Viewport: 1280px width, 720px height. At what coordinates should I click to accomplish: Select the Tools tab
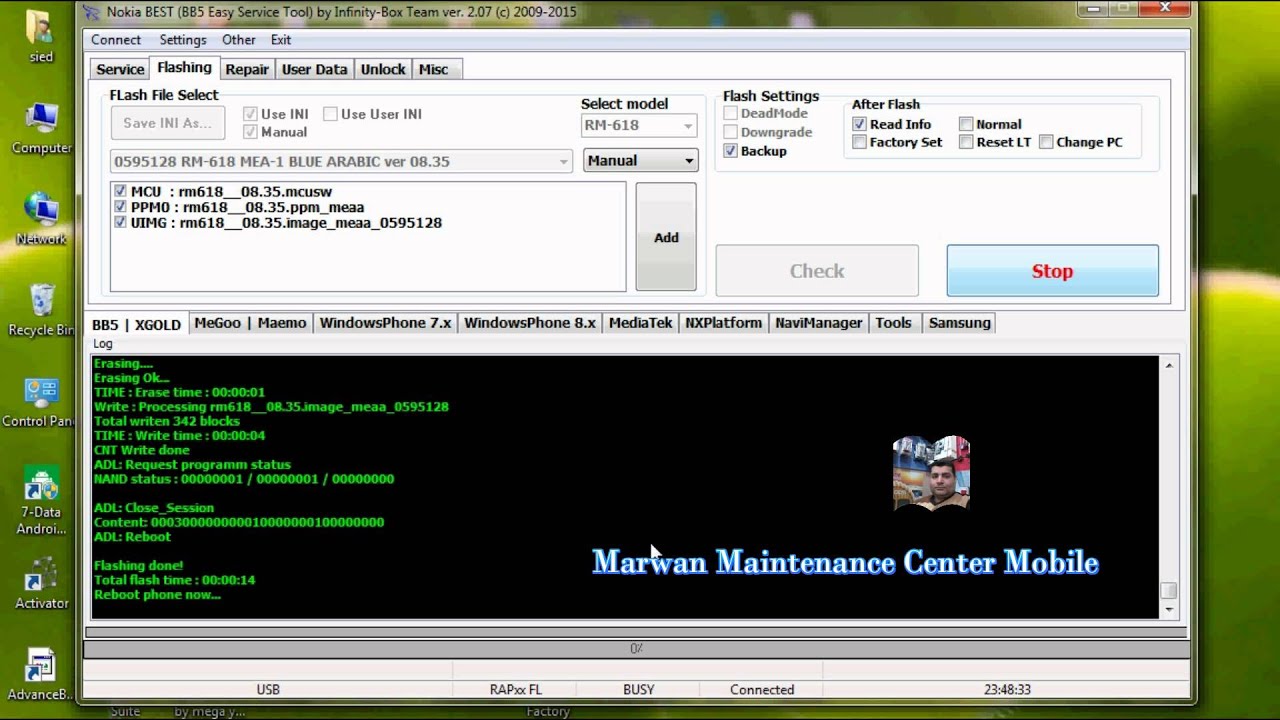[x=893, y=323]
